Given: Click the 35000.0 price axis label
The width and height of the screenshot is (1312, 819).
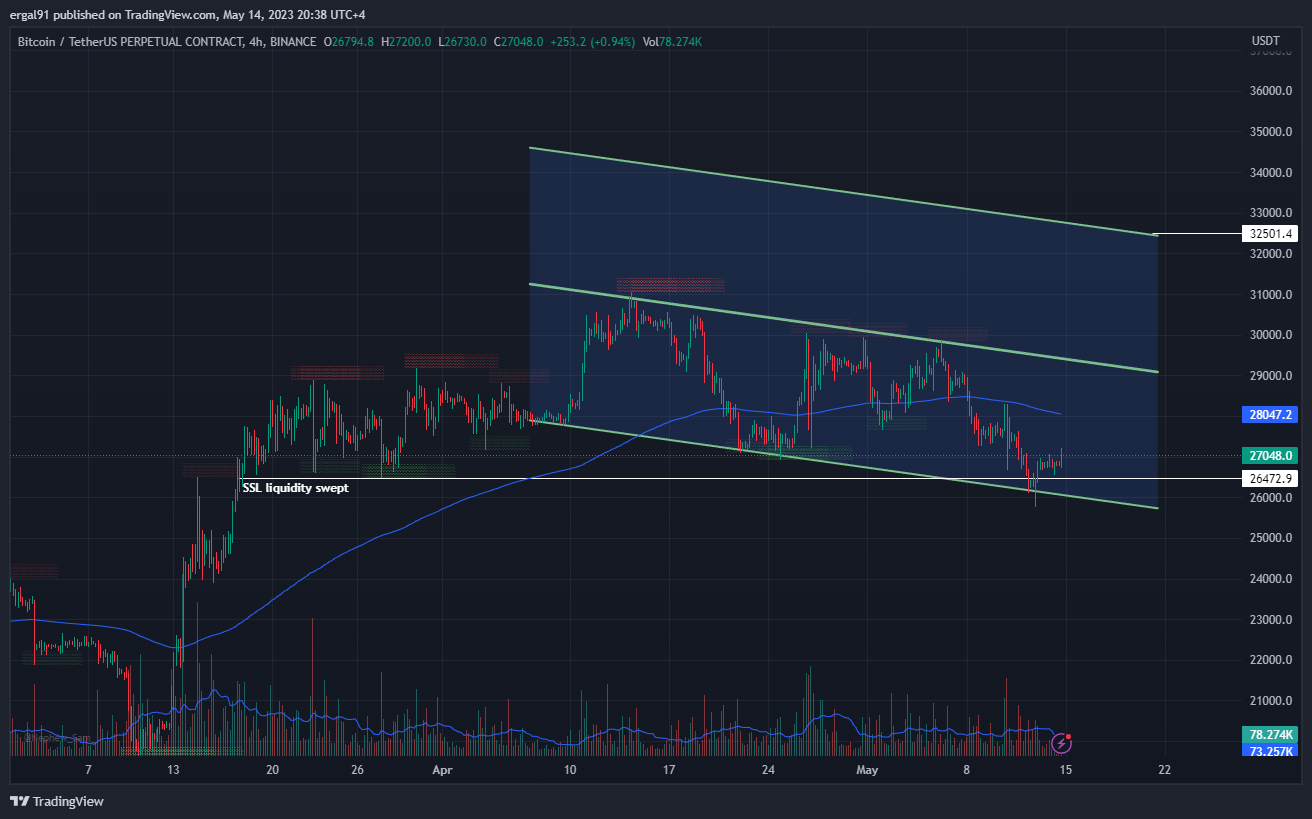Looking at the screenshot, I should point(1269,132).
